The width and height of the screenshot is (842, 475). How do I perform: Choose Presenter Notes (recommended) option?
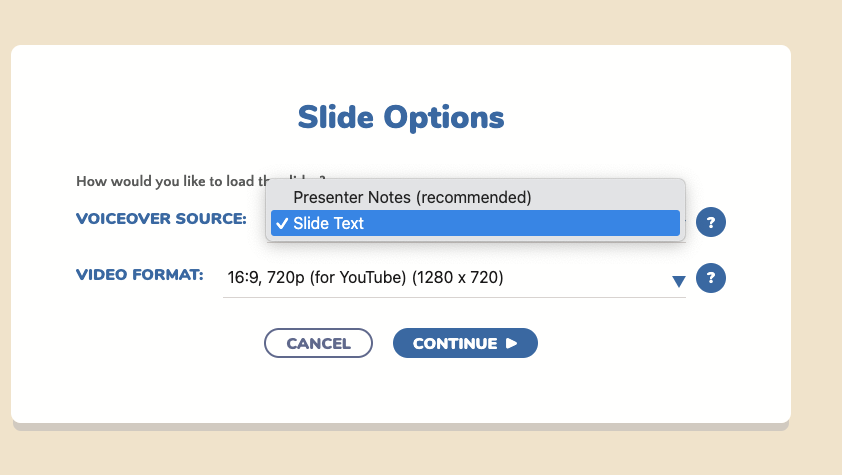411,197
